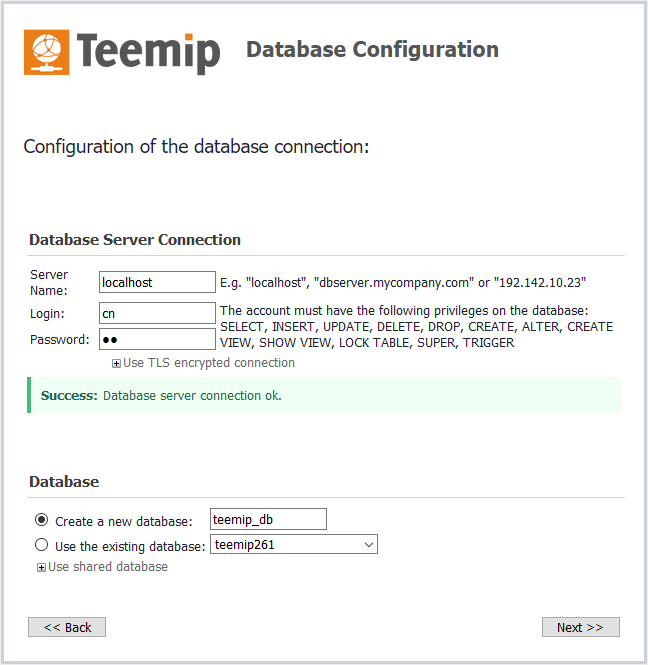Expand TLS options via the plus icon
648x665 pixels.
tap(116, 364)
